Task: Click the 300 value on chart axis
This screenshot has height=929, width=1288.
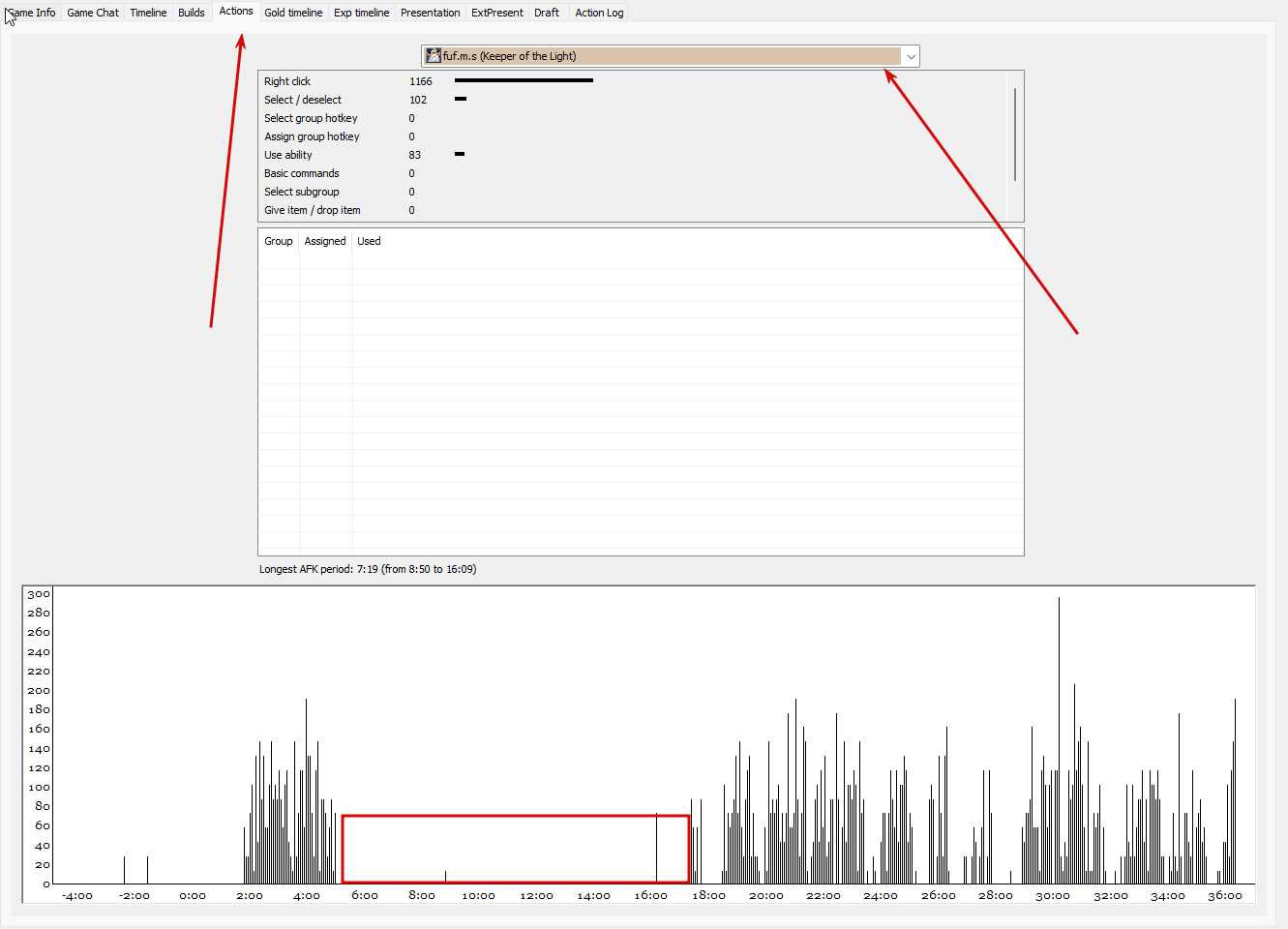Action: [39, 594]
